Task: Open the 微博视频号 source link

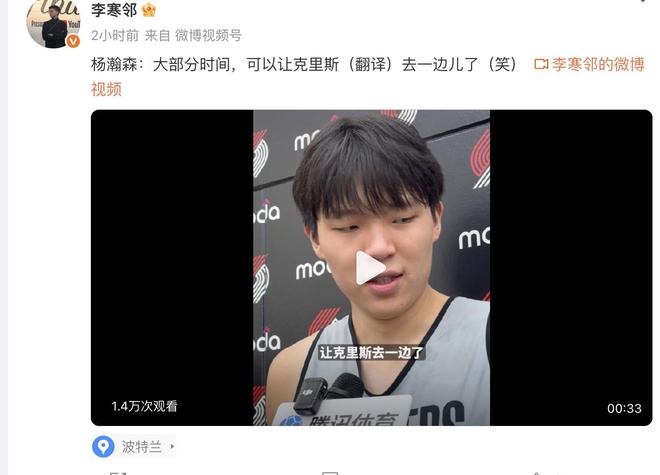Action: pyautogui.click(x=208, y=35)
